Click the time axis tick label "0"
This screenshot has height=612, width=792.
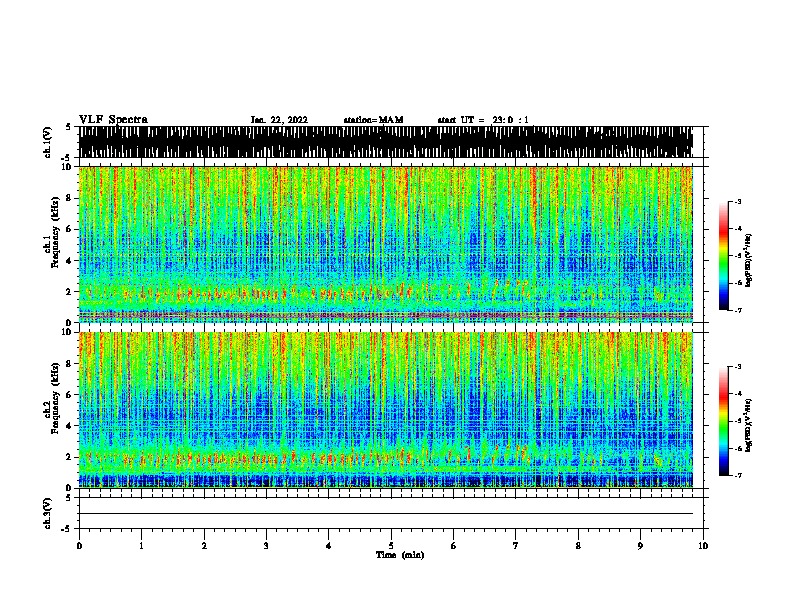(x=79, y=545)
